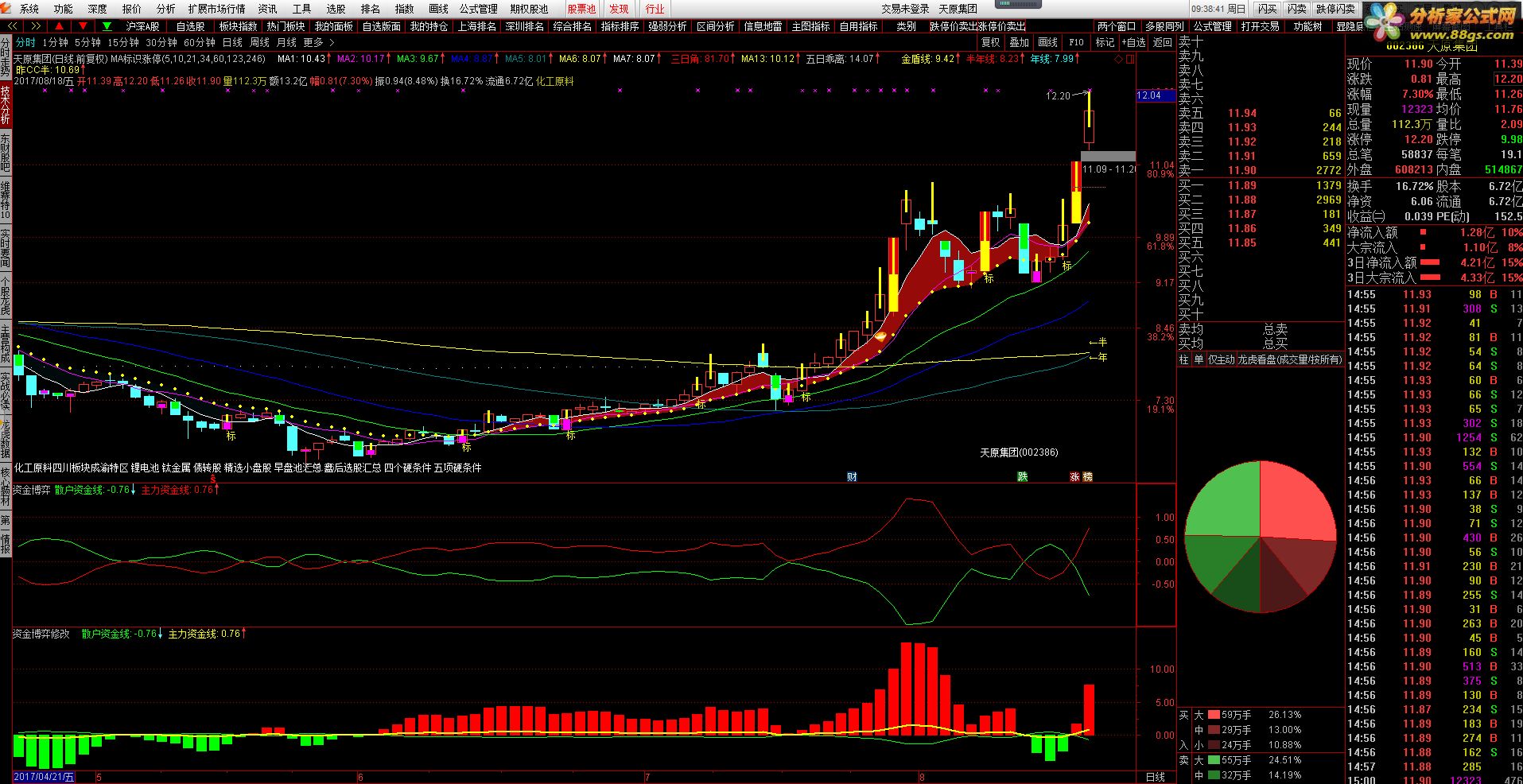The height and width of the screenshot is (784, 1523).
Task: Switch to the 分时 period
Action: coord(25,42)
